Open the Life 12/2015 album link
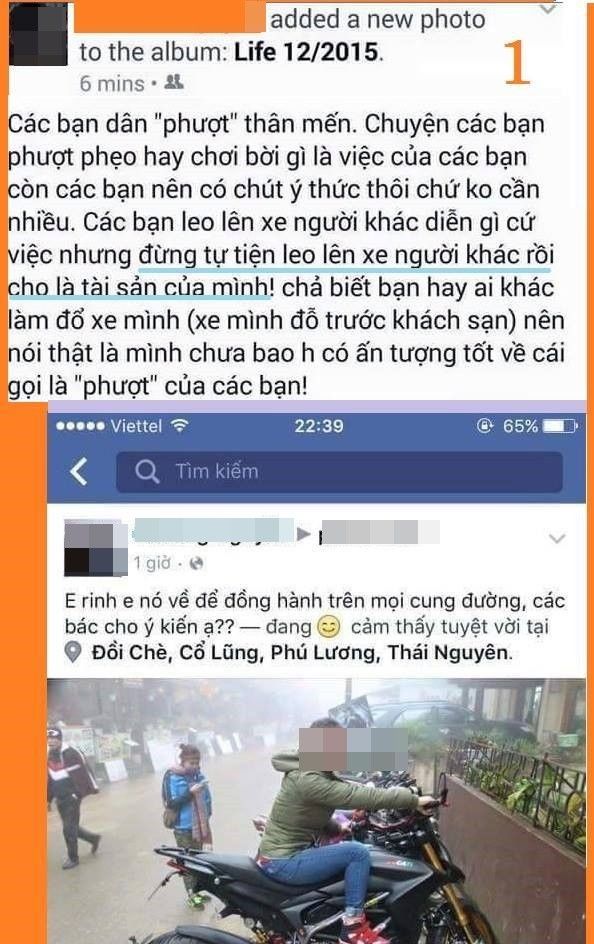The height and width of the screenshot is (944, 594). point(307,52)
